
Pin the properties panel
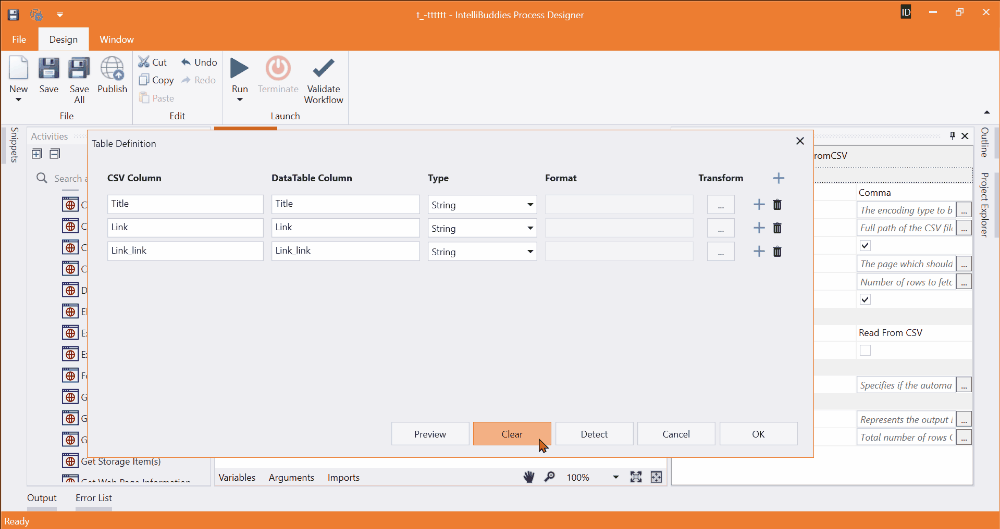pyautogui.click(x=953, y=136)
